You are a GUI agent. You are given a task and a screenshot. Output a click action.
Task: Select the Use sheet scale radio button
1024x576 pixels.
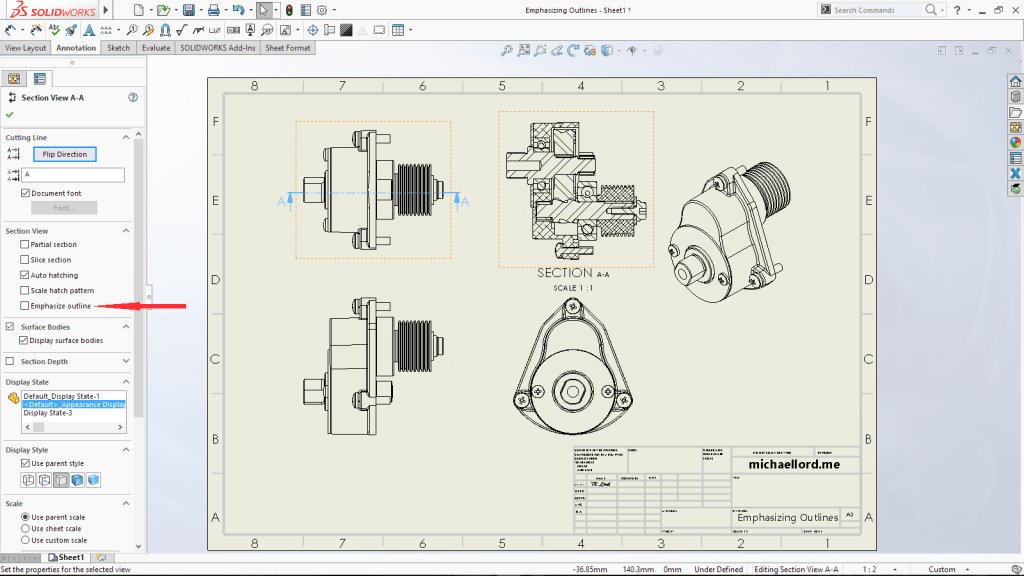[x=25, y=528]
